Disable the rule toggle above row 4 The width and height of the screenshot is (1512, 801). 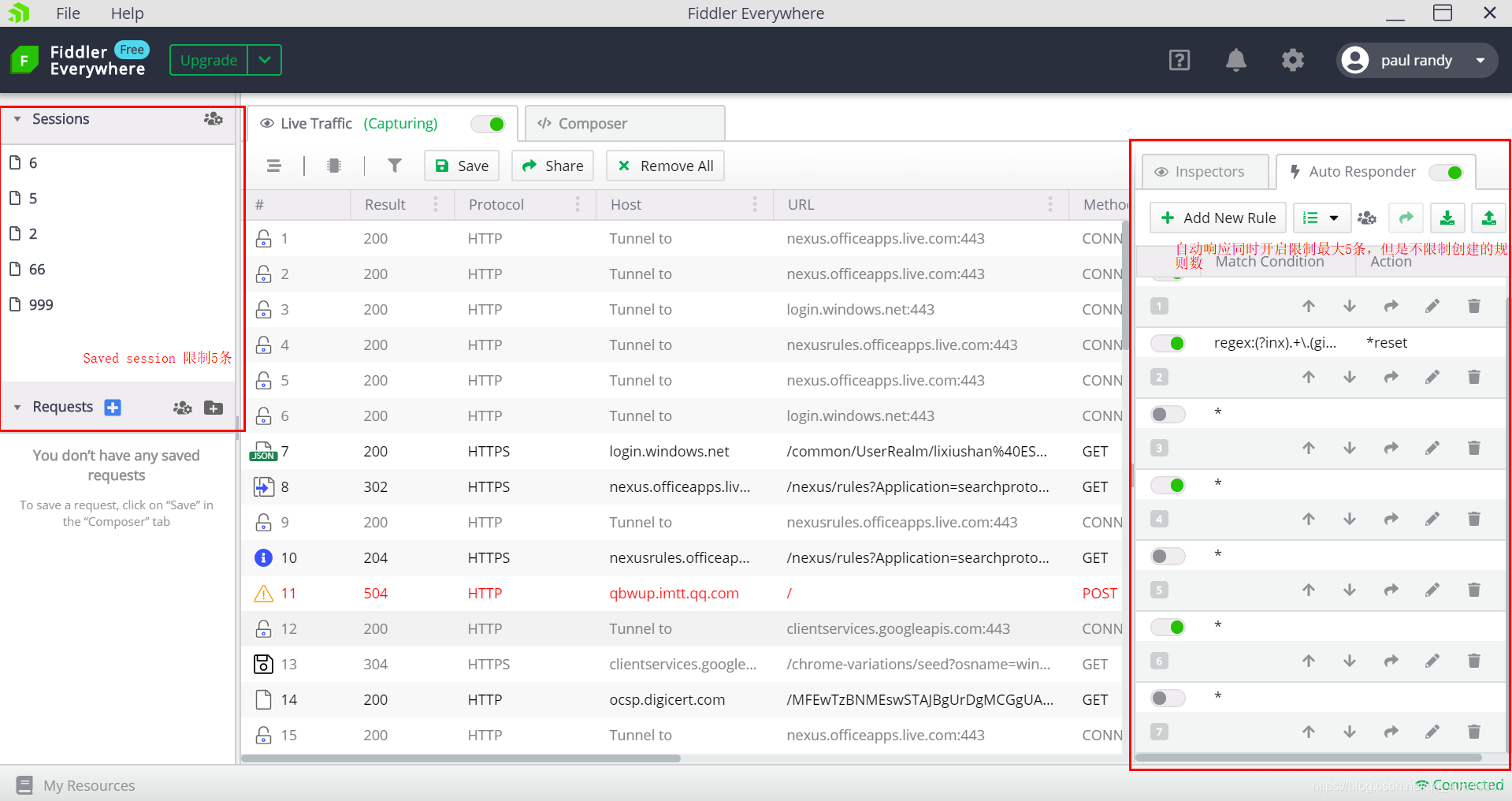pos(1168,485)
